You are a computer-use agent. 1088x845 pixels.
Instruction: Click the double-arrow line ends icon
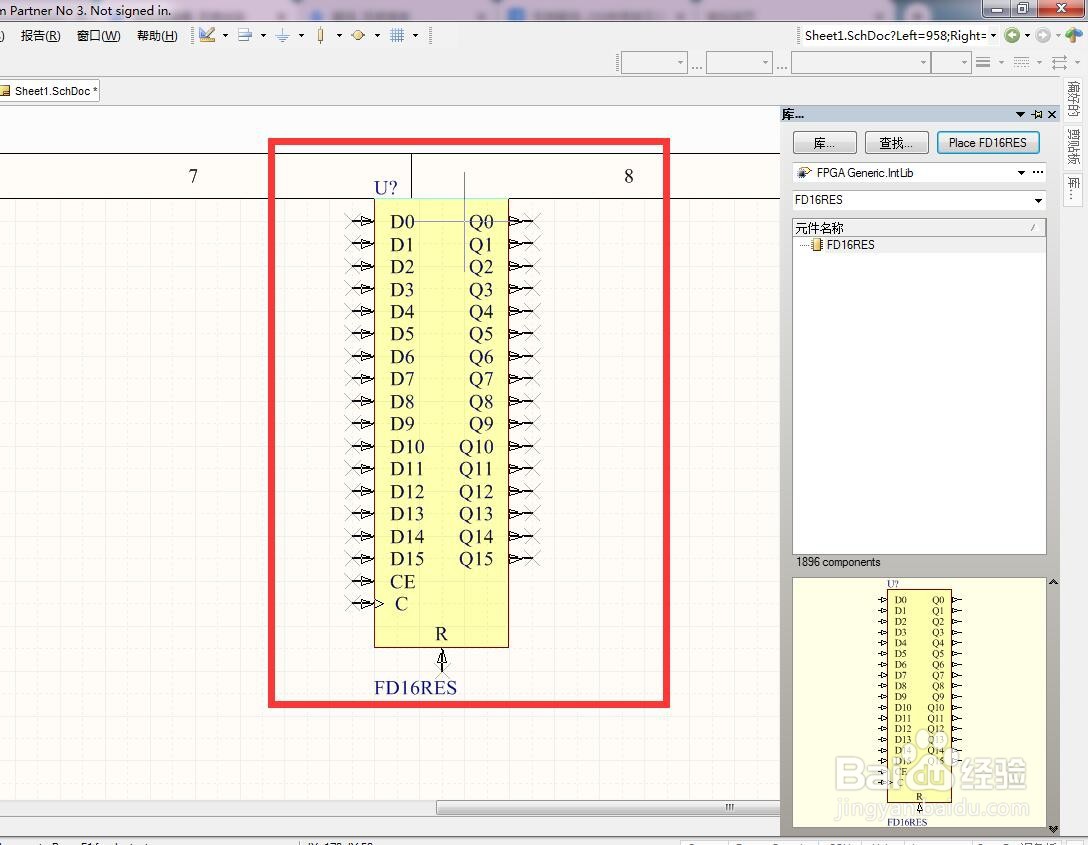pos(1060,62)
